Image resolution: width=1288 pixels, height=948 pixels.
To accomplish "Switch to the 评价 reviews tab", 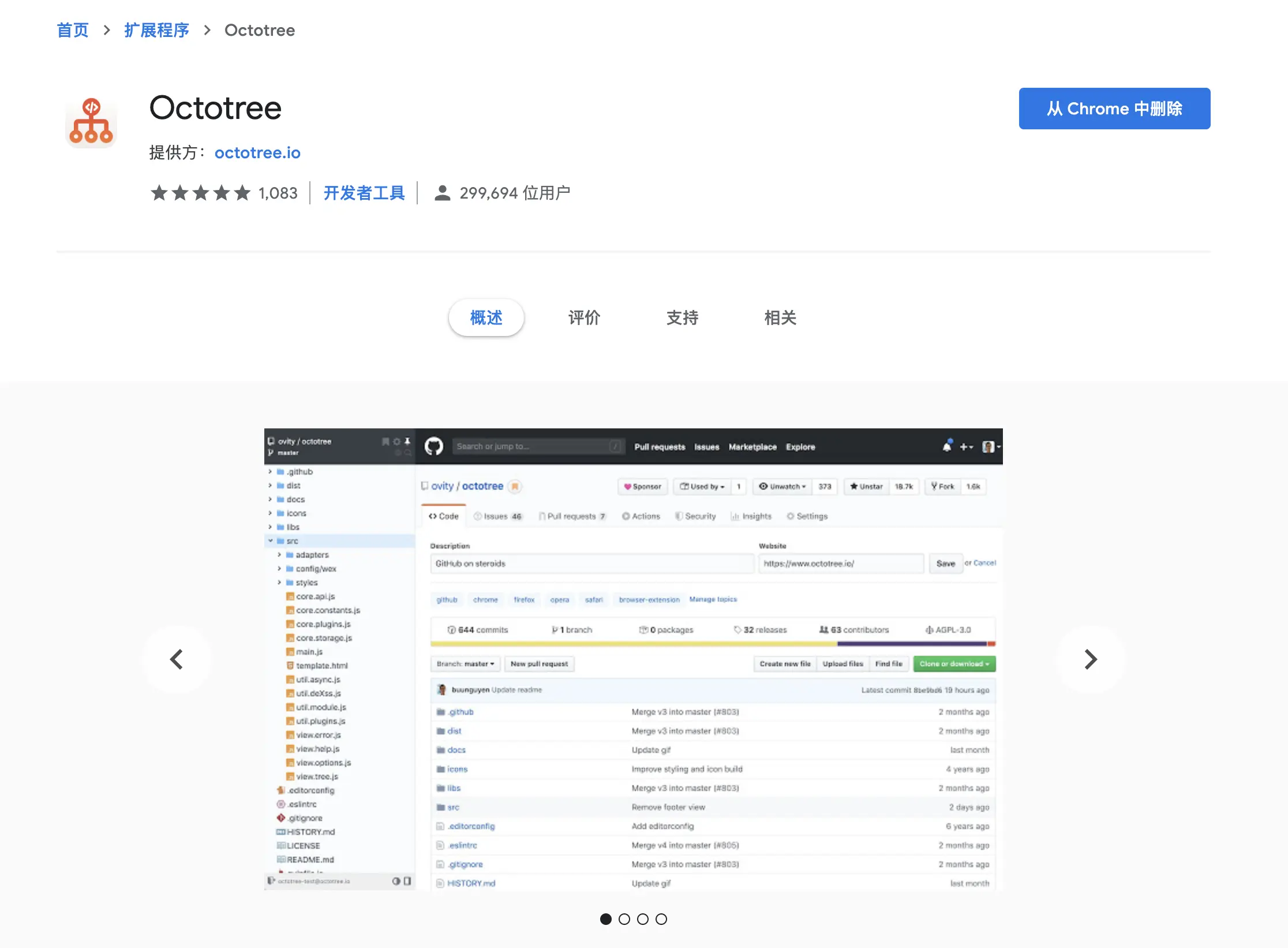I will (584, 318).
